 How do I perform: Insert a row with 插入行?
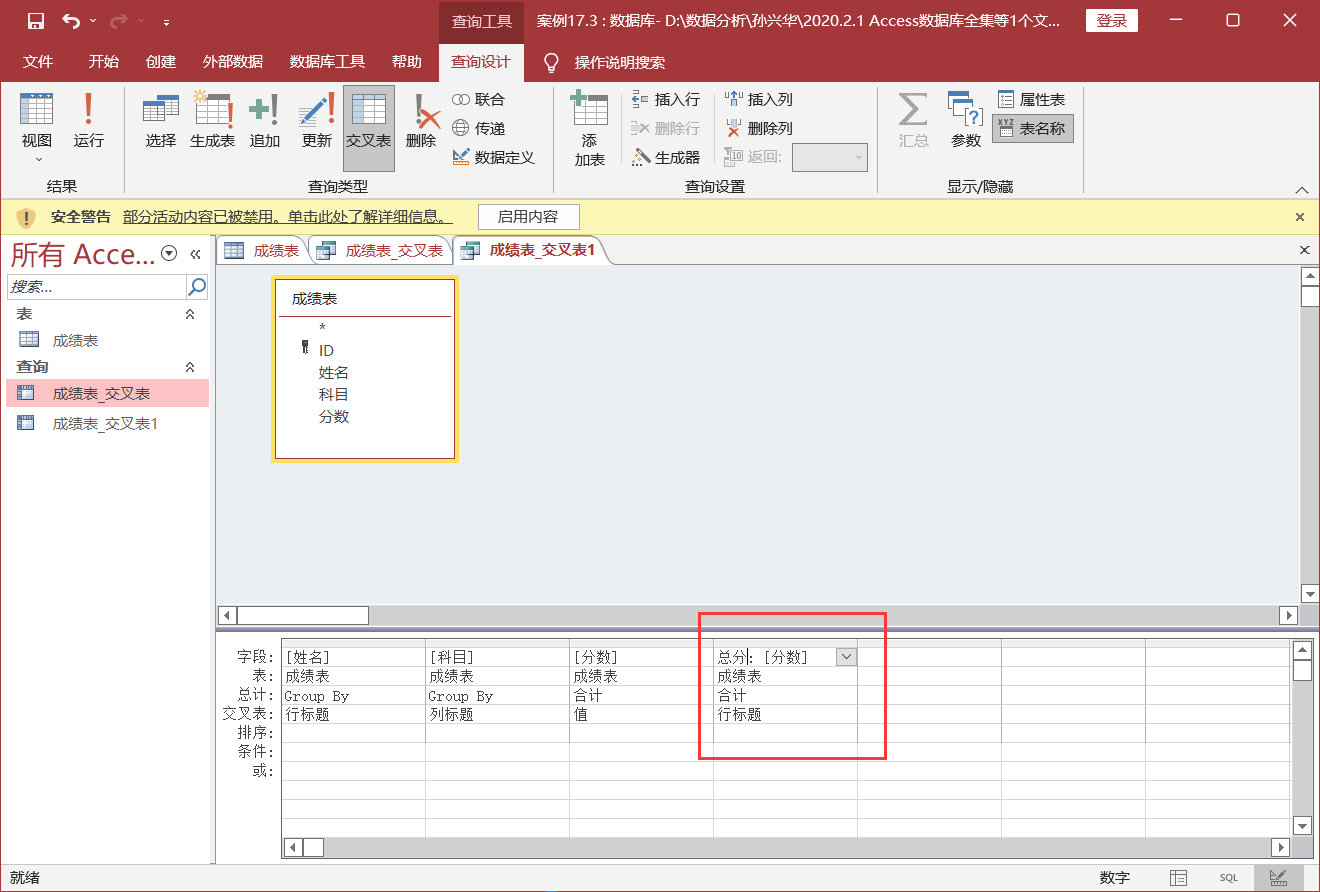tap(666, 99)
